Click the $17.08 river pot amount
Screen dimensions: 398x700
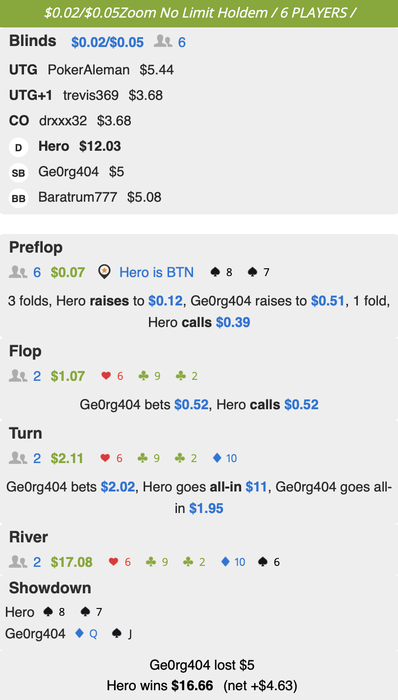coord(71,562)
